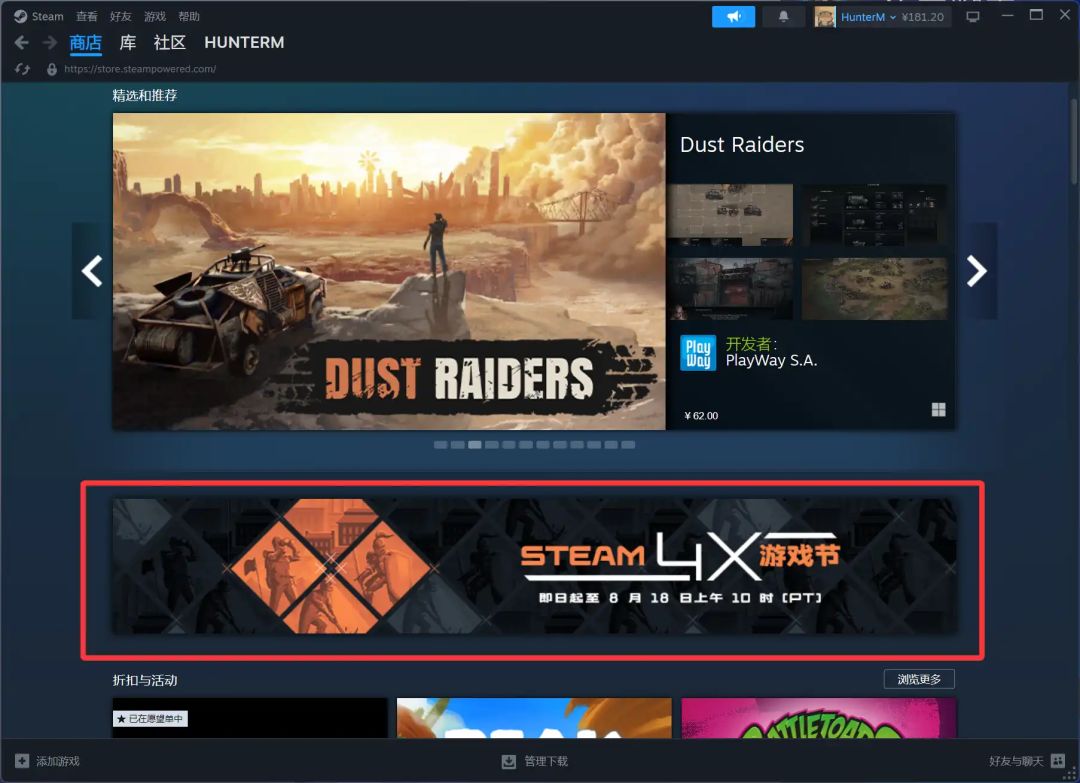Switch to the 库 tab

(x=127, y=43)
